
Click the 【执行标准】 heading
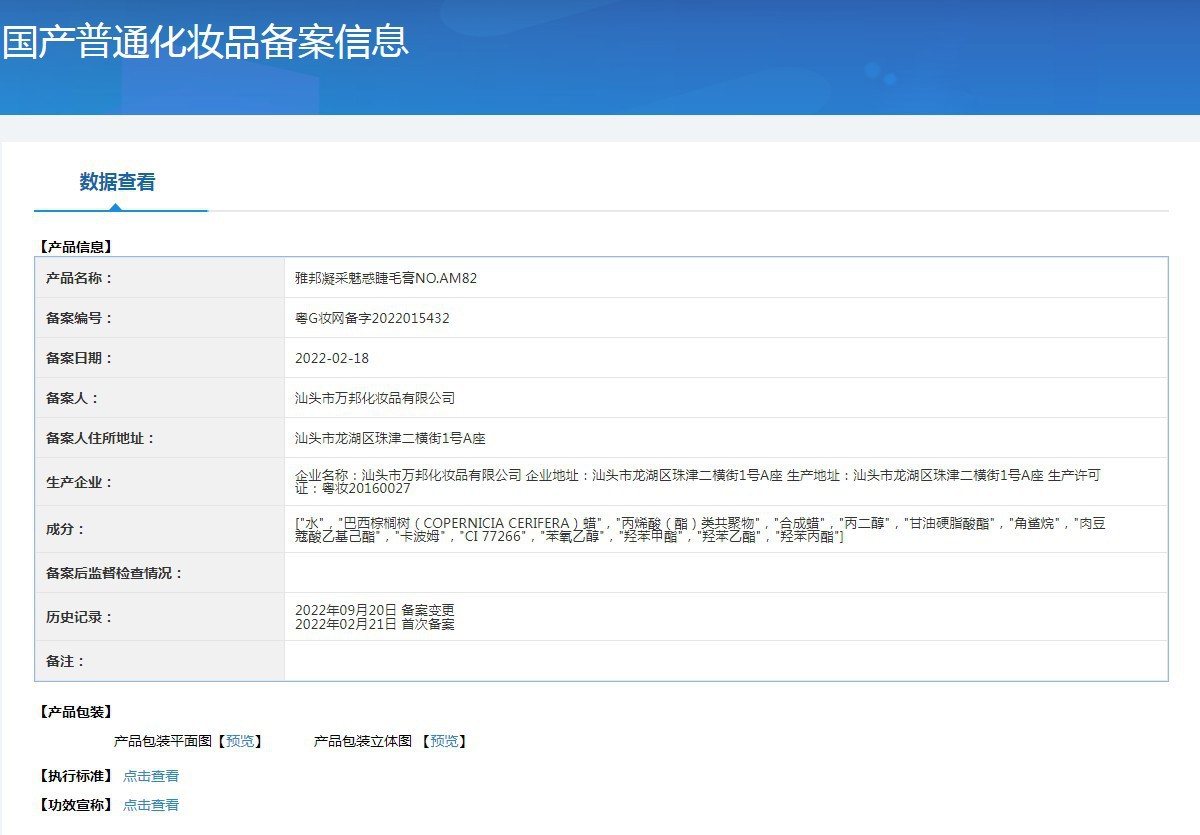click(75, 776)
